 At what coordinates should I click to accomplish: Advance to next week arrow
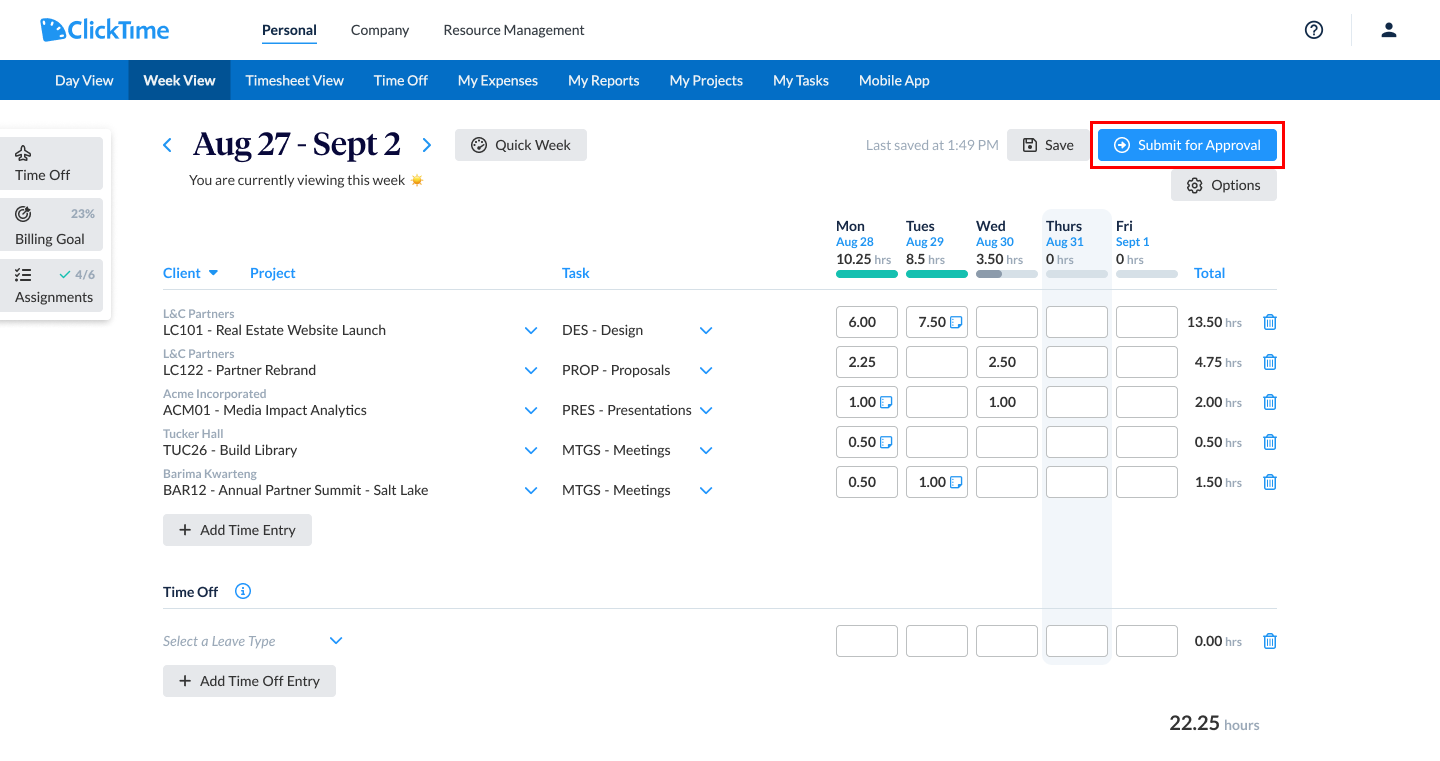coord(427,145)
